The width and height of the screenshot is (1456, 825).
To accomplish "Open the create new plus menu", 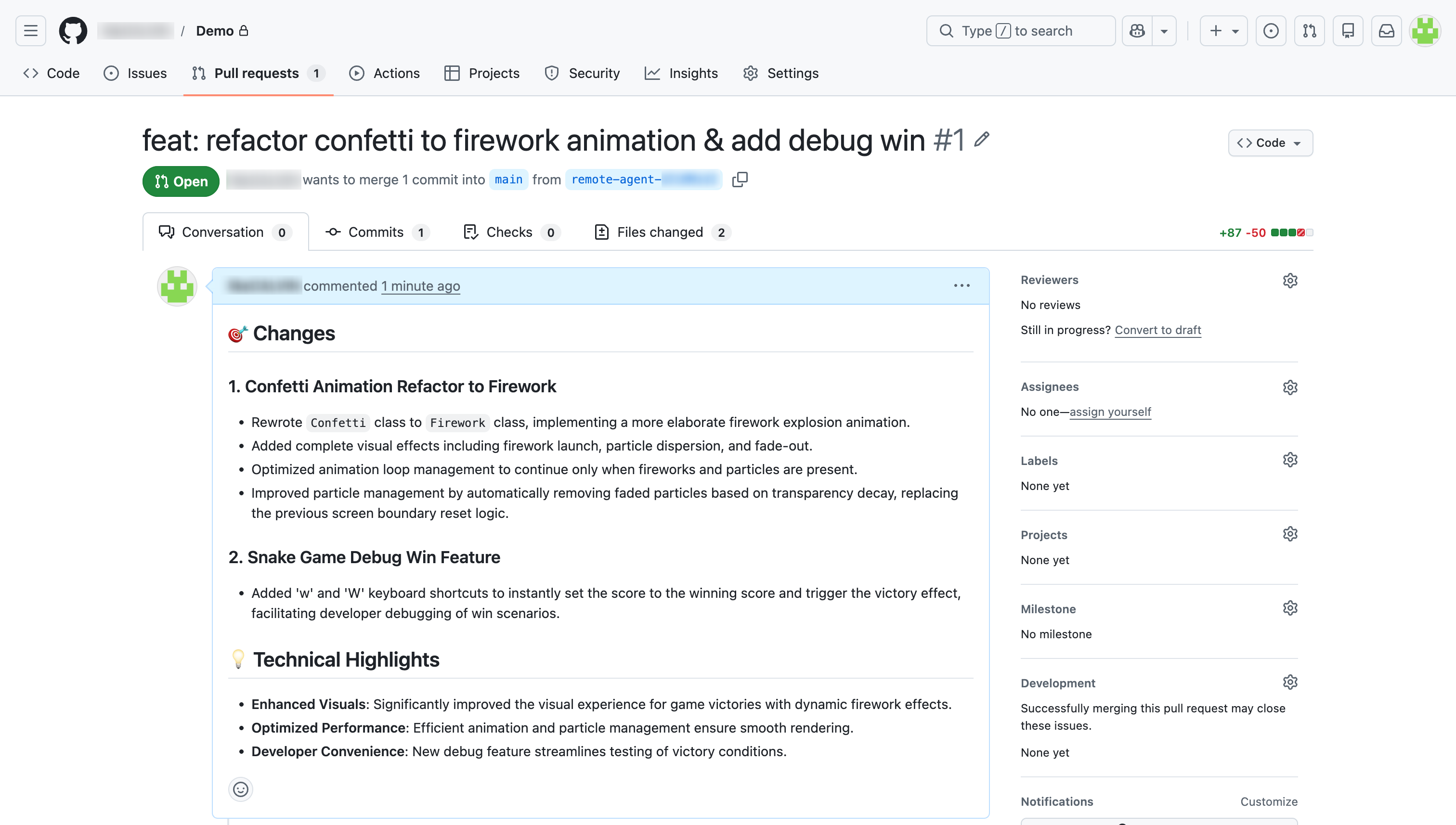I will point(1223,31).
